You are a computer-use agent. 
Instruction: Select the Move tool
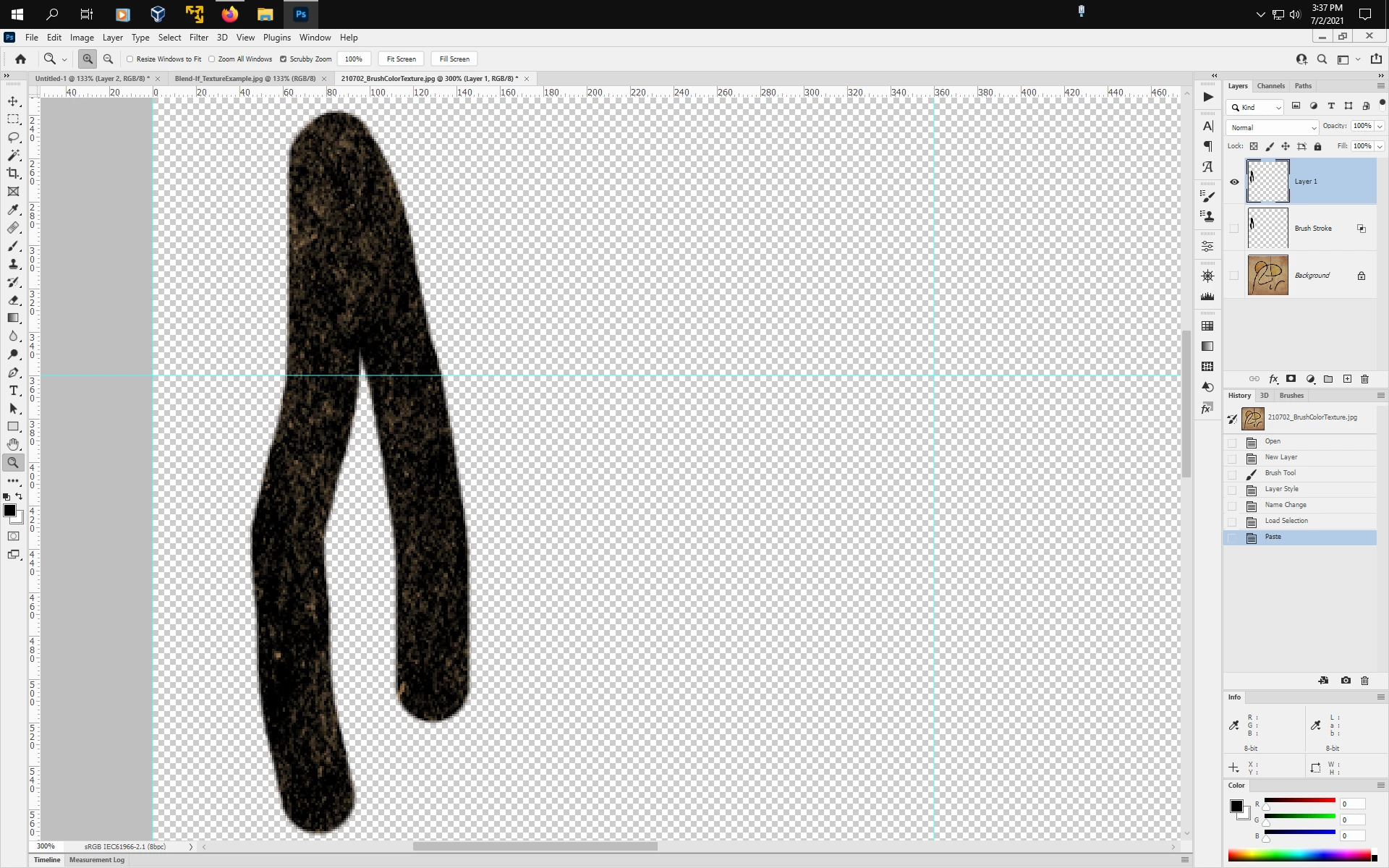(13, 101)
